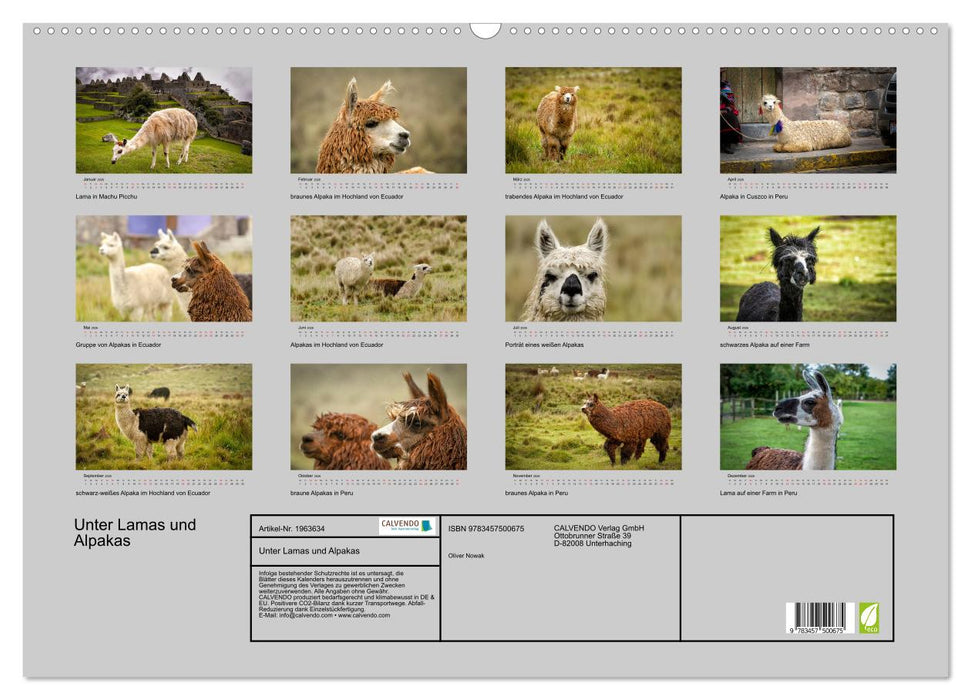
Task: View the braune Alpakas in Peru photo
Action: point(378,416)
